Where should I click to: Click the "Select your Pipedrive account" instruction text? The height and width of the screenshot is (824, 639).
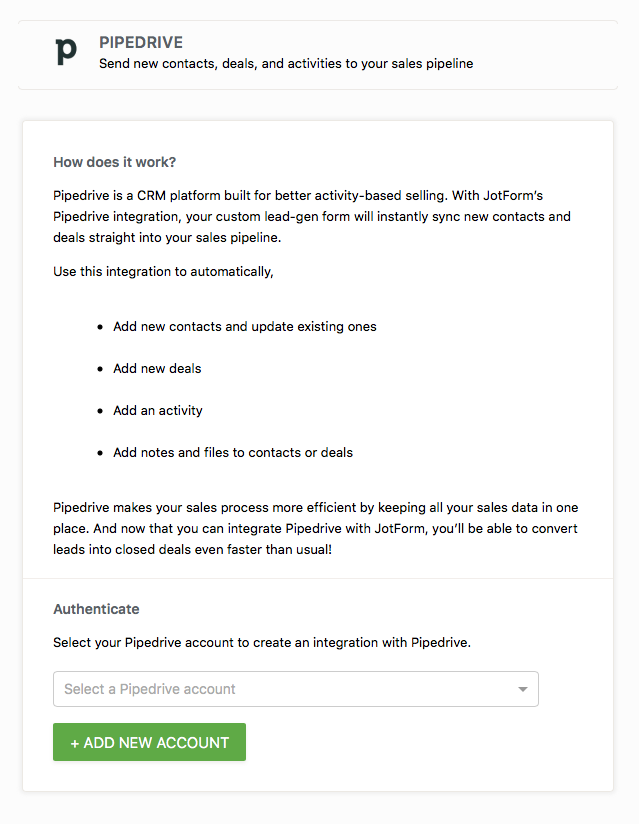pos(262,642)
